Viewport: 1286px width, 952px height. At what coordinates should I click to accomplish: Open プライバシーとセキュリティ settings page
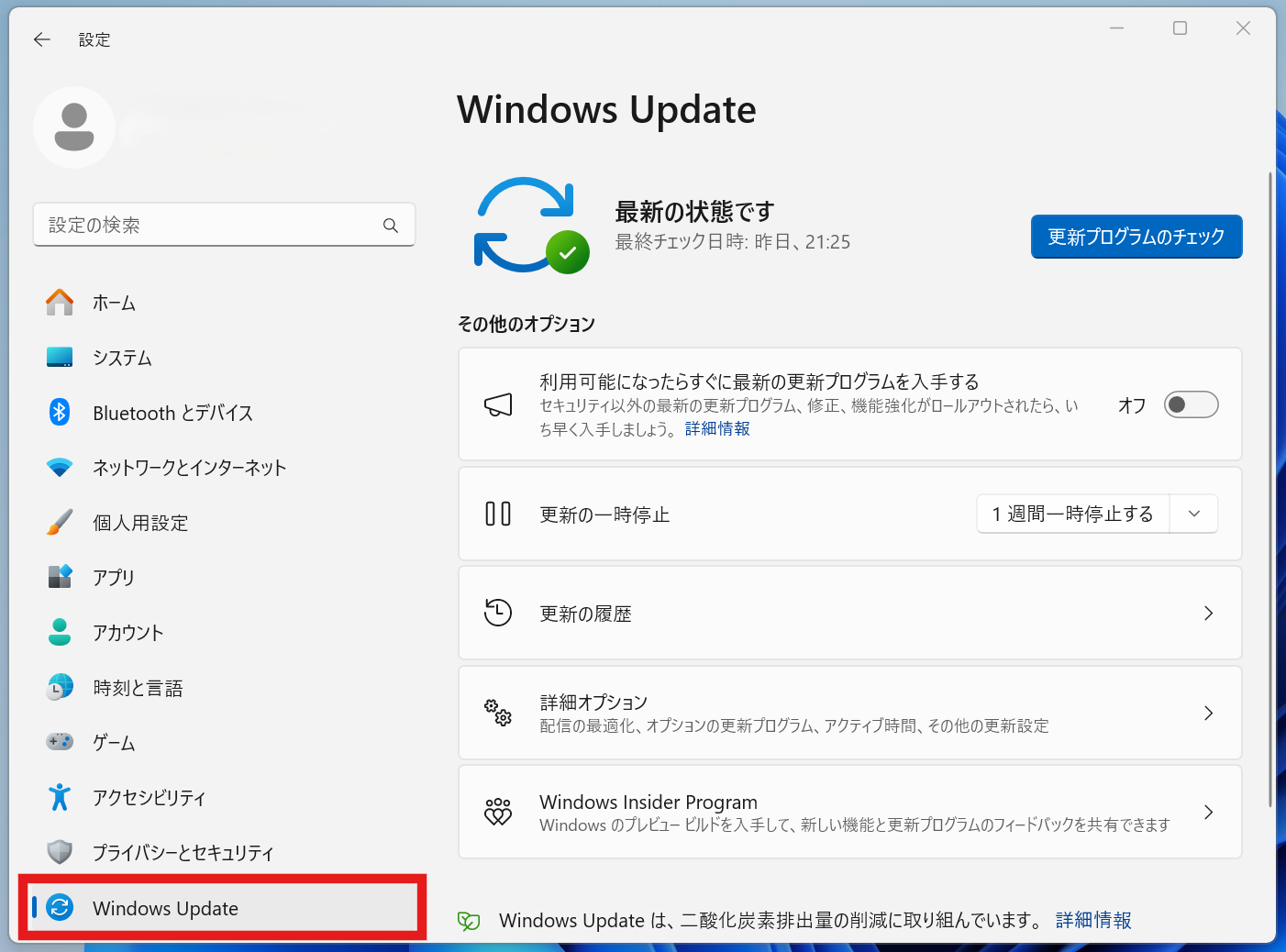(224, 852)
